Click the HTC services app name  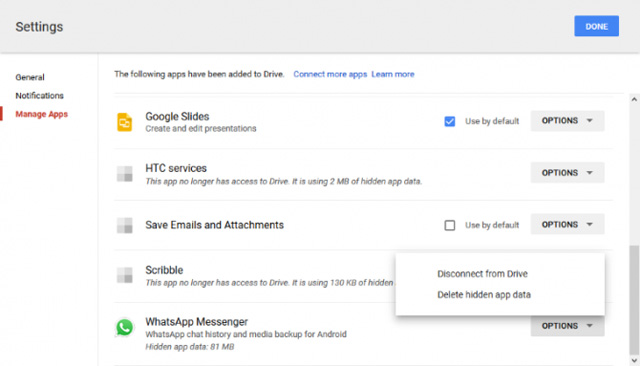pyautogui.click(x=176, y=168)
